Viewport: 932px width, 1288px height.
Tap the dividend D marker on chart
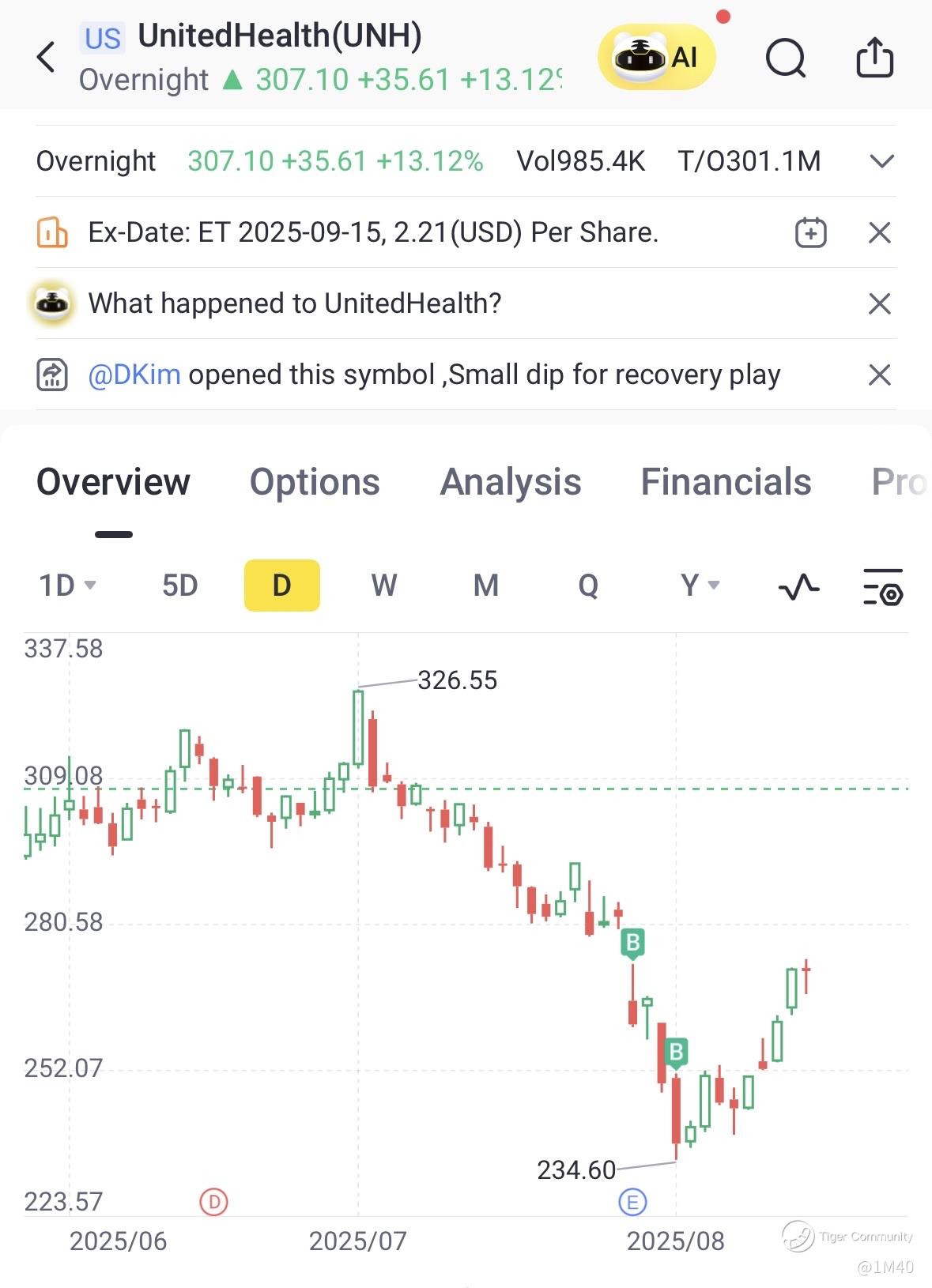(213, 1202)
